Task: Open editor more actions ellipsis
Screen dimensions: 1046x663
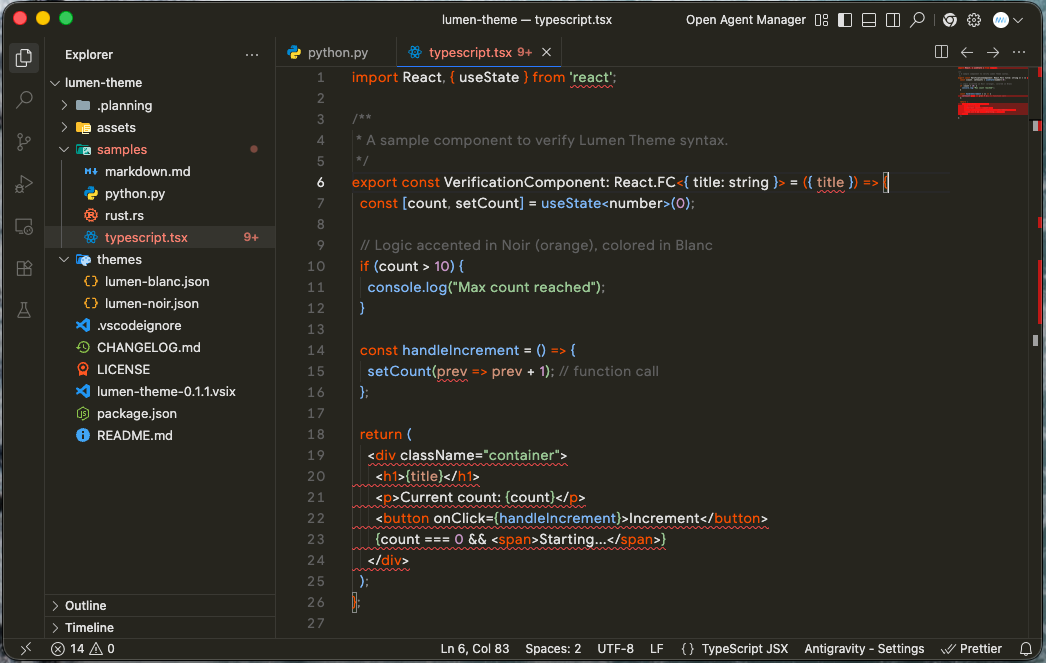Action: click(1019, 52)
